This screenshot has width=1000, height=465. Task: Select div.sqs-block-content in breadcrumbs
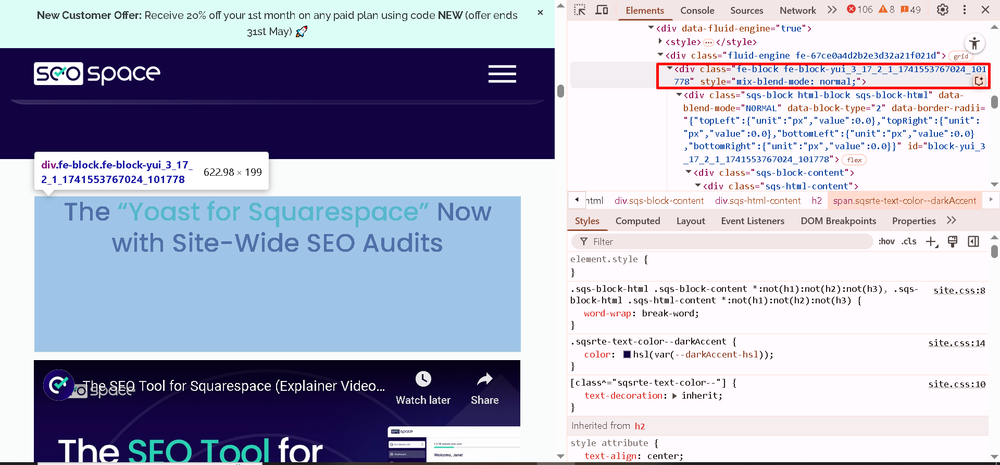(x=659, y=200)
